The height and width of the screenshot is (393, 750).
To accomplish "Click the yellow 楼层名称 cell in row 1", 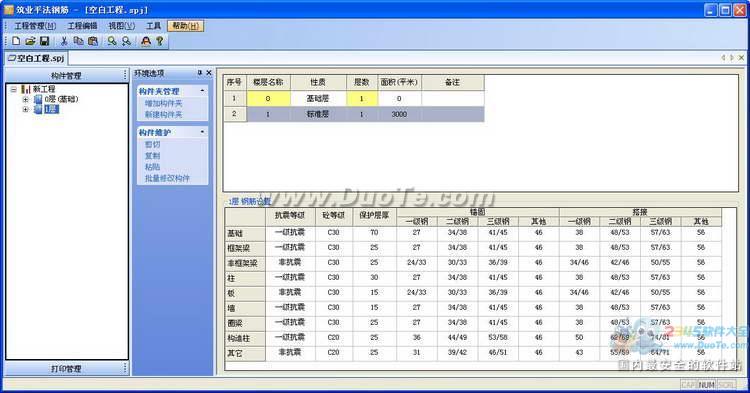I will (x=268, y=98).
